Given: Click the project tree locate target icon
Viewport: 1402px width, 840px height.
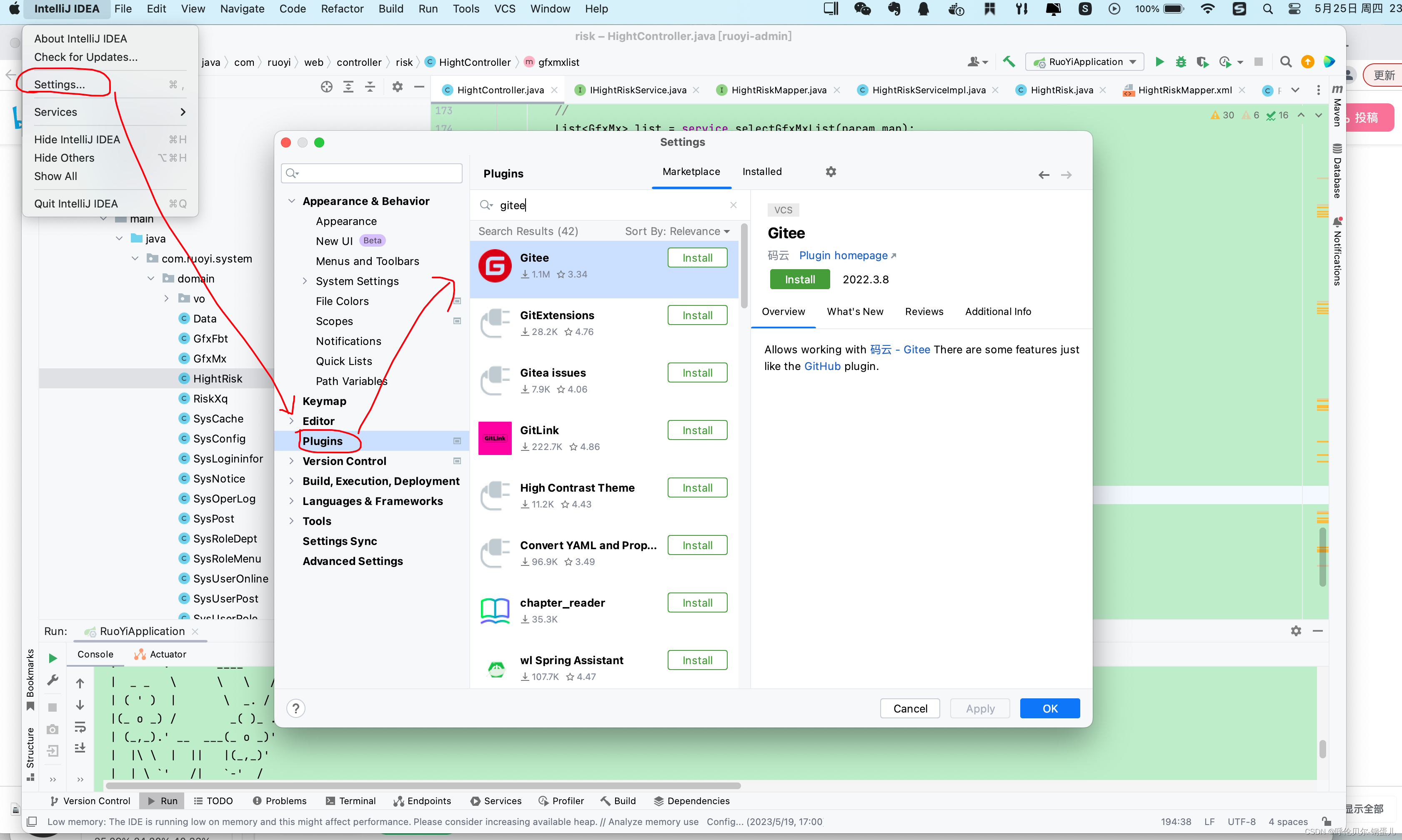Looking at the screenshot, I should point(327,87).
